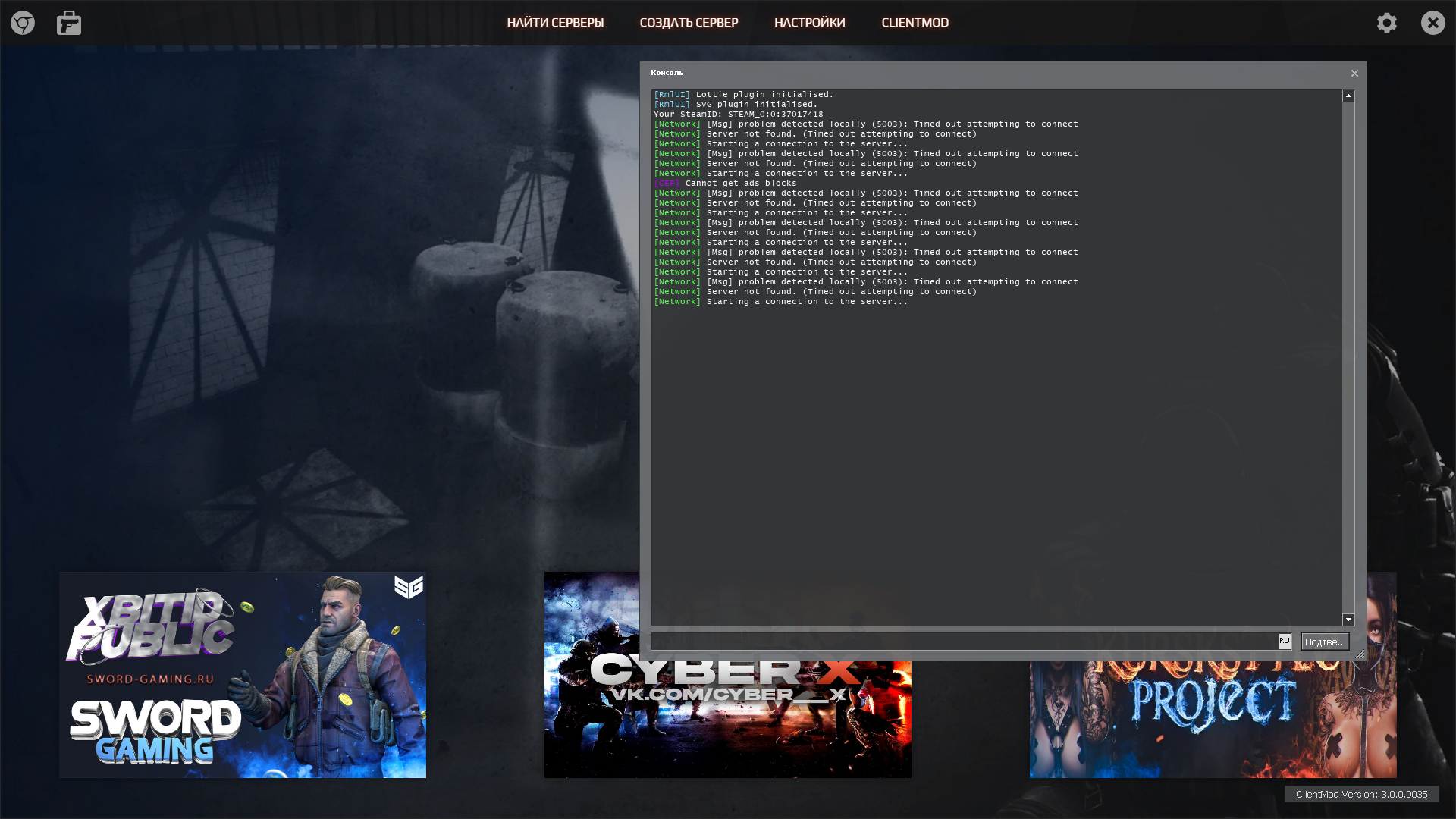Click the console command input field
This screenshot has height=819, width=1456.
963,642
